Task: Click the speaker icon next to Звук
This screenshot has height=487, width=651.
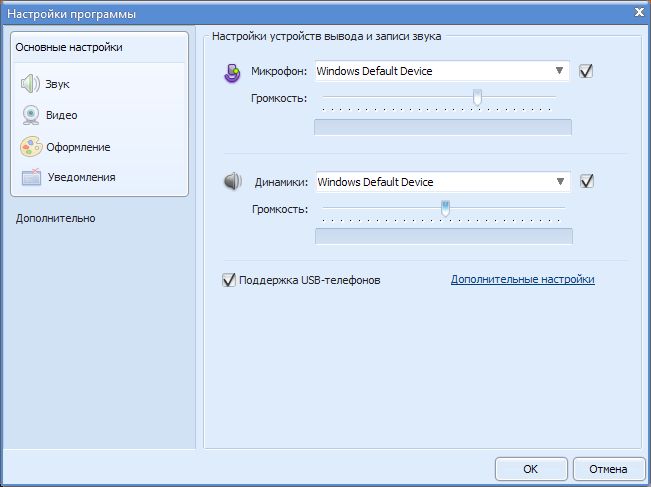Action: [x=30, y=84]
